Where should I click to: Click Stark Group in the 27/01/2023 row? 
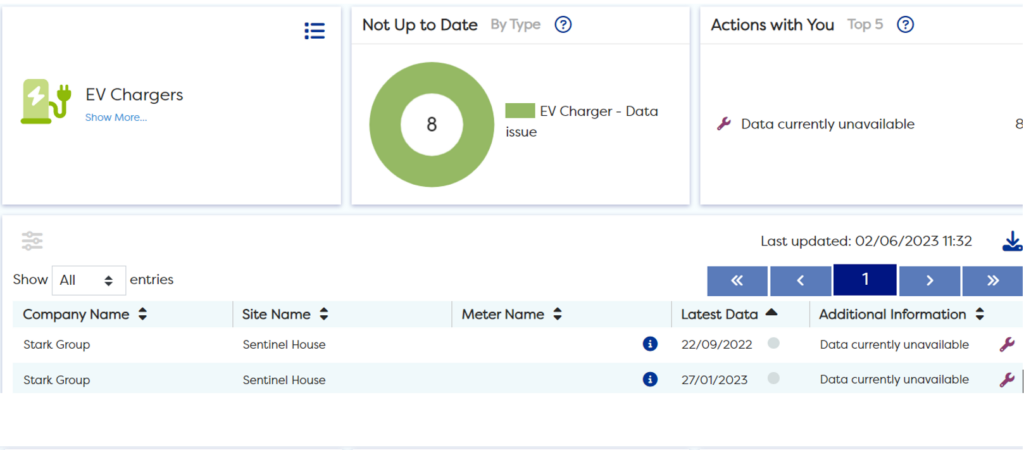57,379
